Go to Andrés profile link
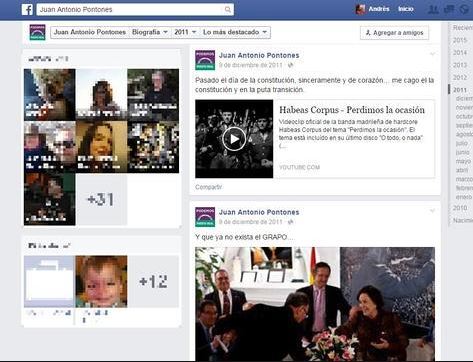473x362 pixels. click(x=379, y=9)
